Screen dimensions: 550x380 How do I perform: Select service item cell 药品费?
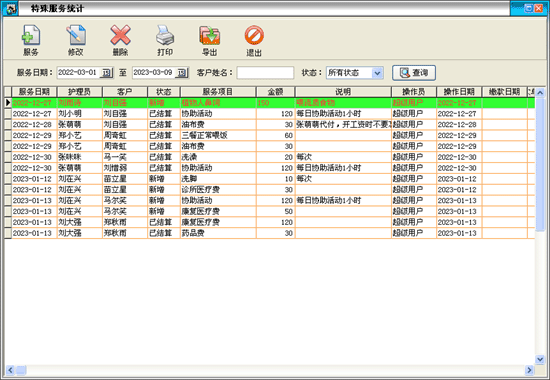coord(218,233)
